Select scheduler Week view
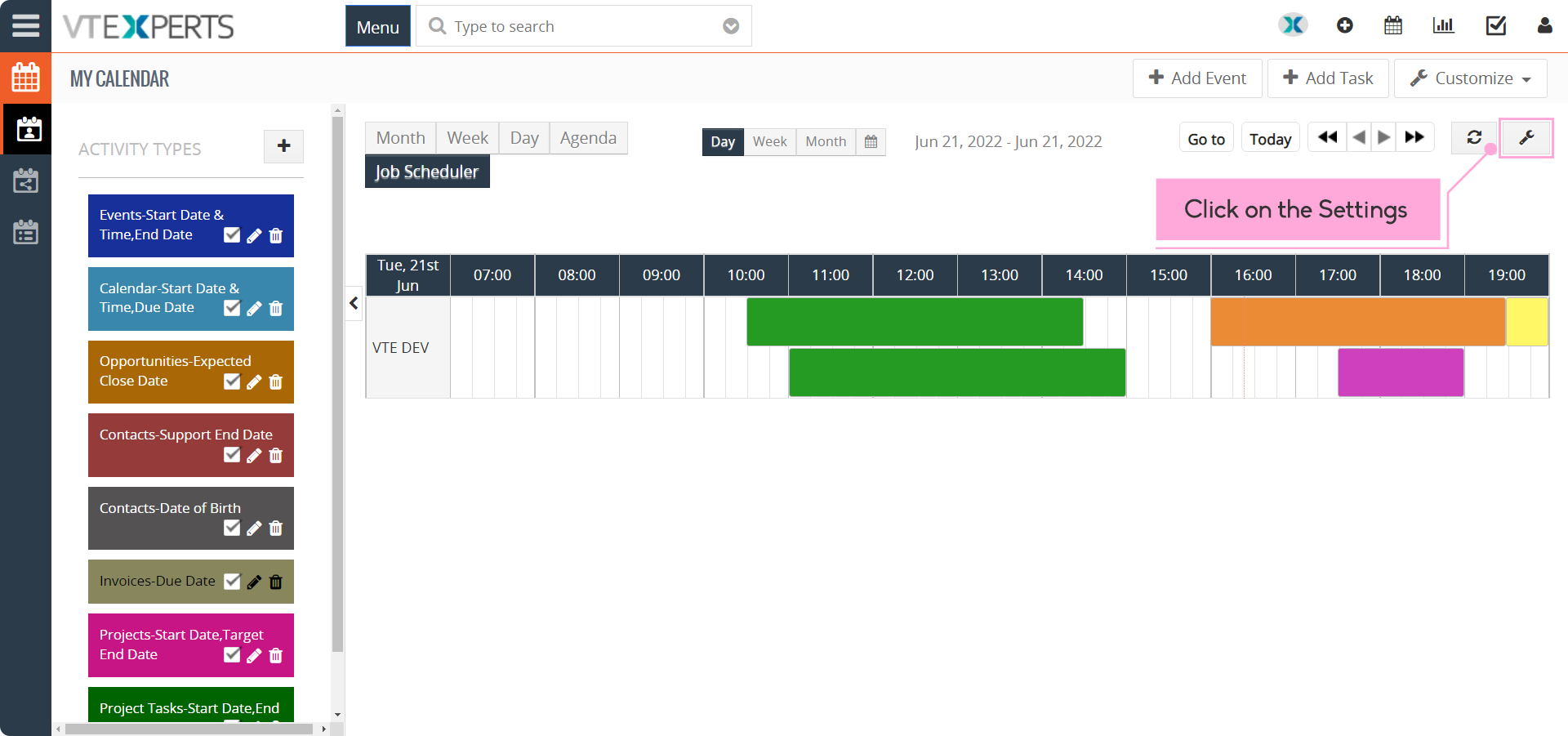This screenshot has height=736, width=1568. (x=769, y=141)
